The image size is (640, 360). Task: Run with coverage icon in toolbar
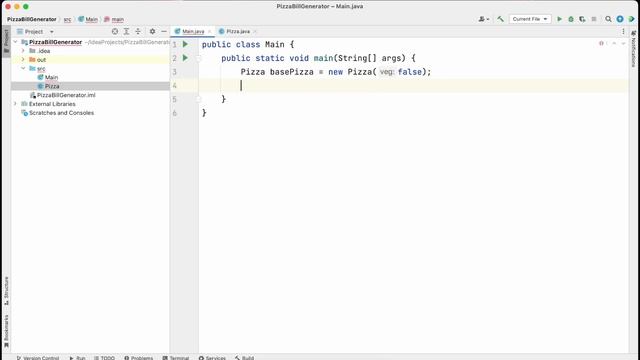[582, 19]
